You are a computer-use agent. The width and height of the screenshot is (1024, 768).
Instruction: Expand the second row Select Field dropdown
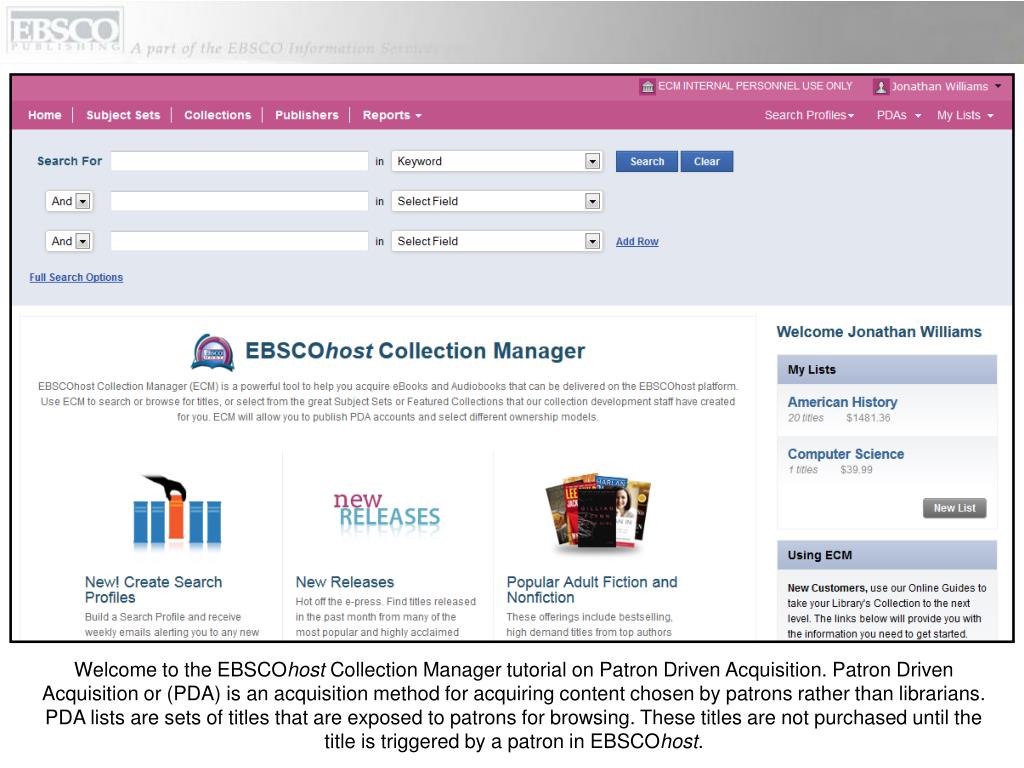pos(592,201)
